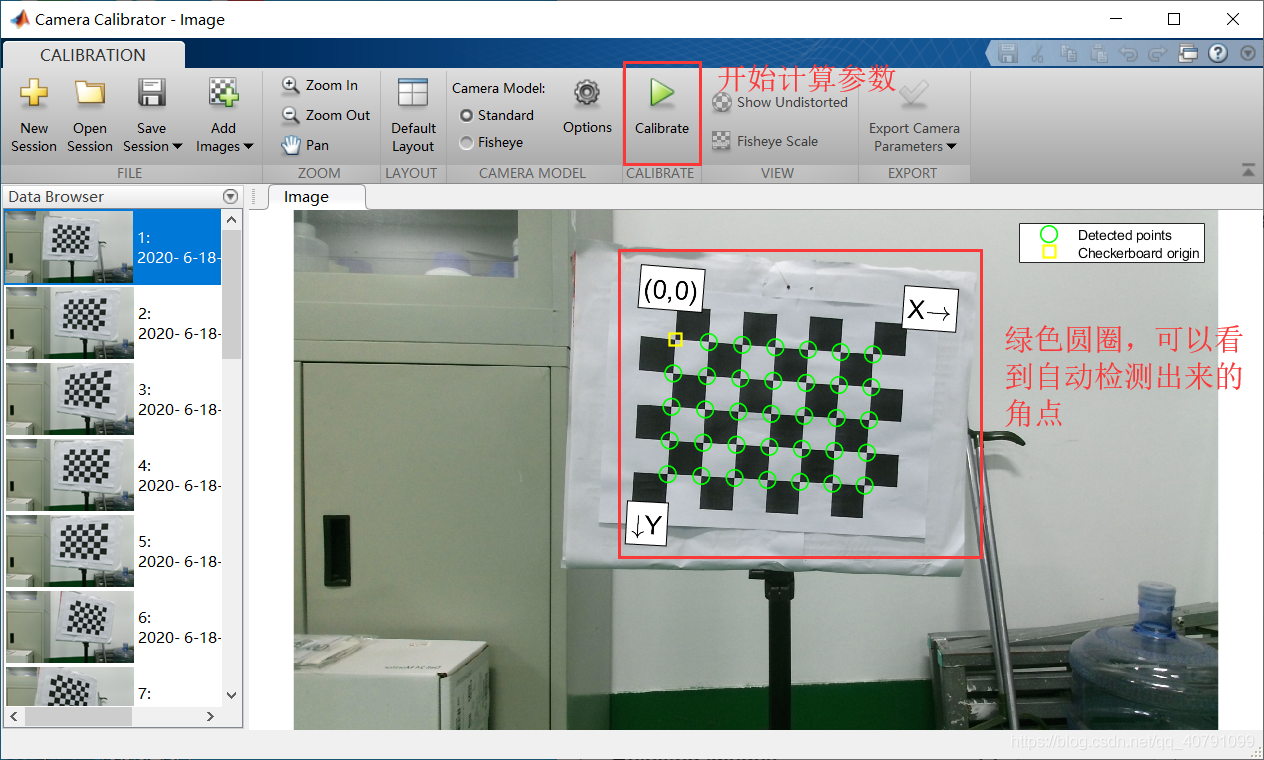Click the Add Images icon

click(224, 93)
